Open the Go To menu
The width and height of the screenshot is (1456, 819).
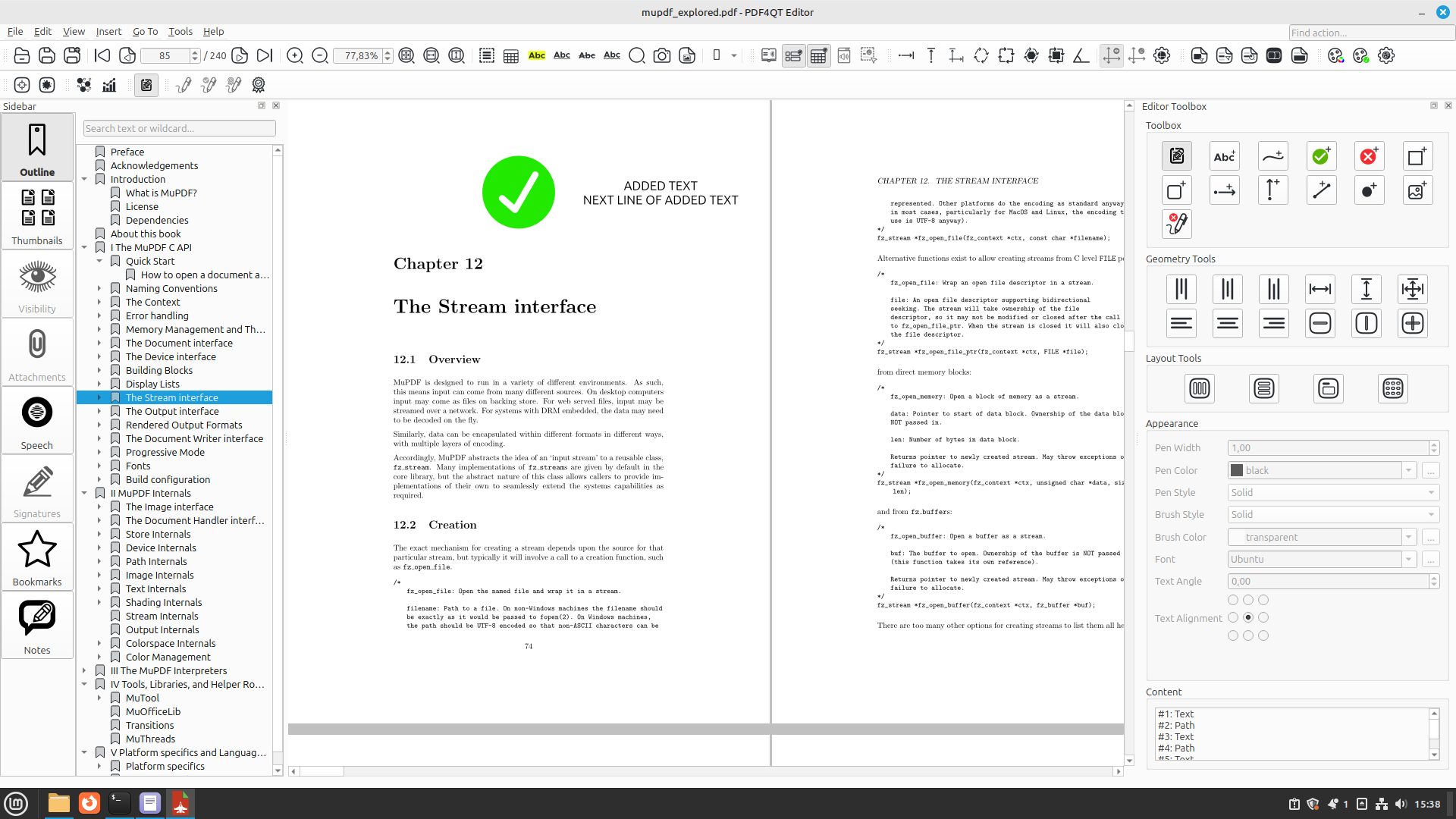(145, 32)
